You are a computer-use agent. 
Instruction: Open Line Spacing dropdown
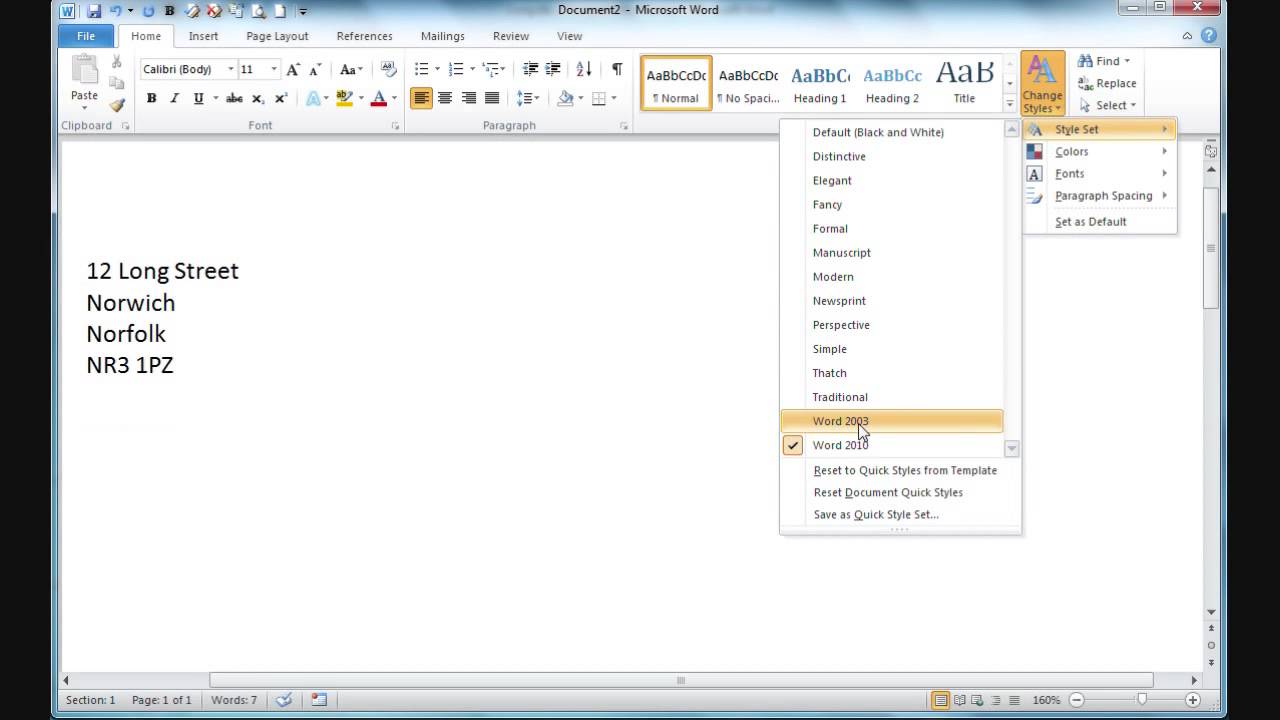click(527, 98)
